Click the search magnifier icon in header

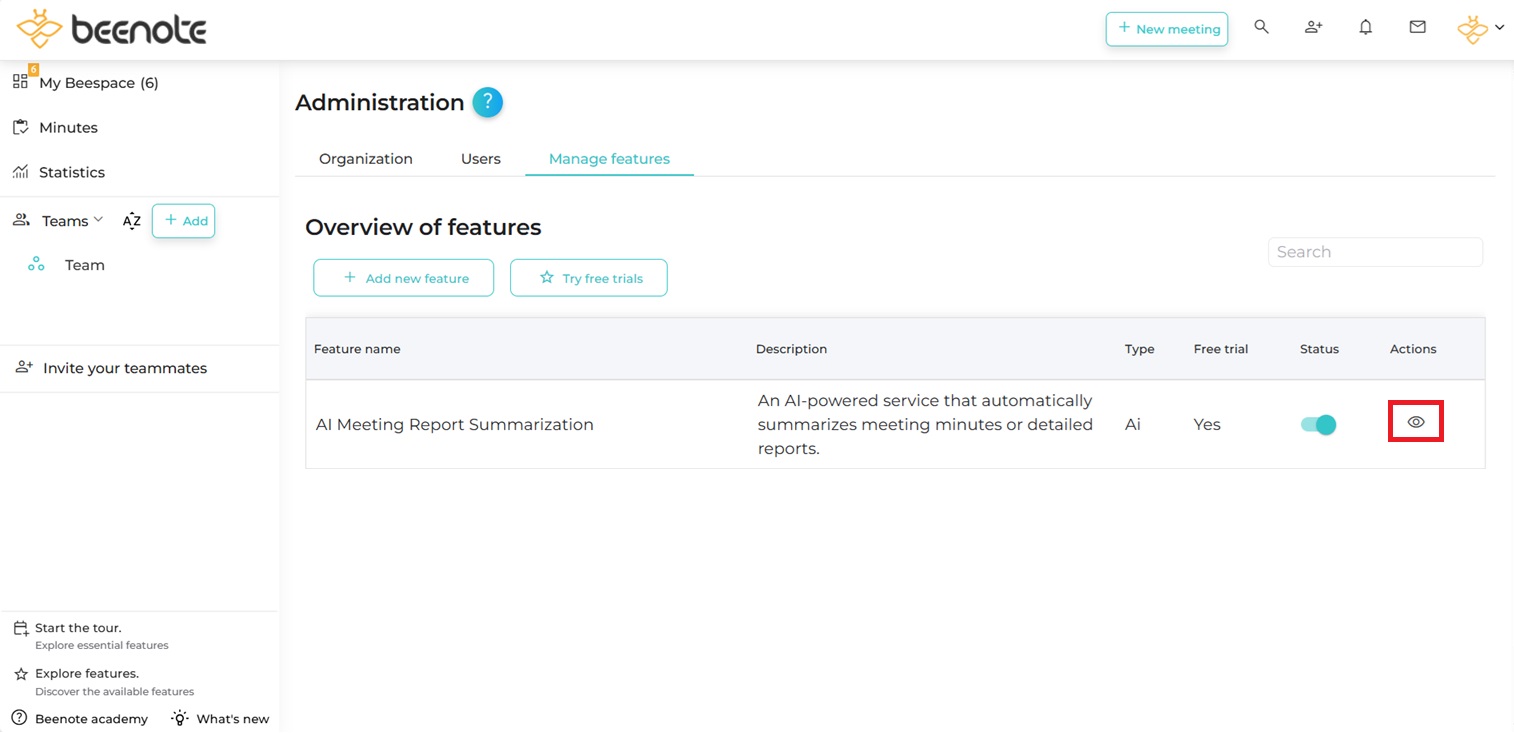click(x=1261, y=28)
